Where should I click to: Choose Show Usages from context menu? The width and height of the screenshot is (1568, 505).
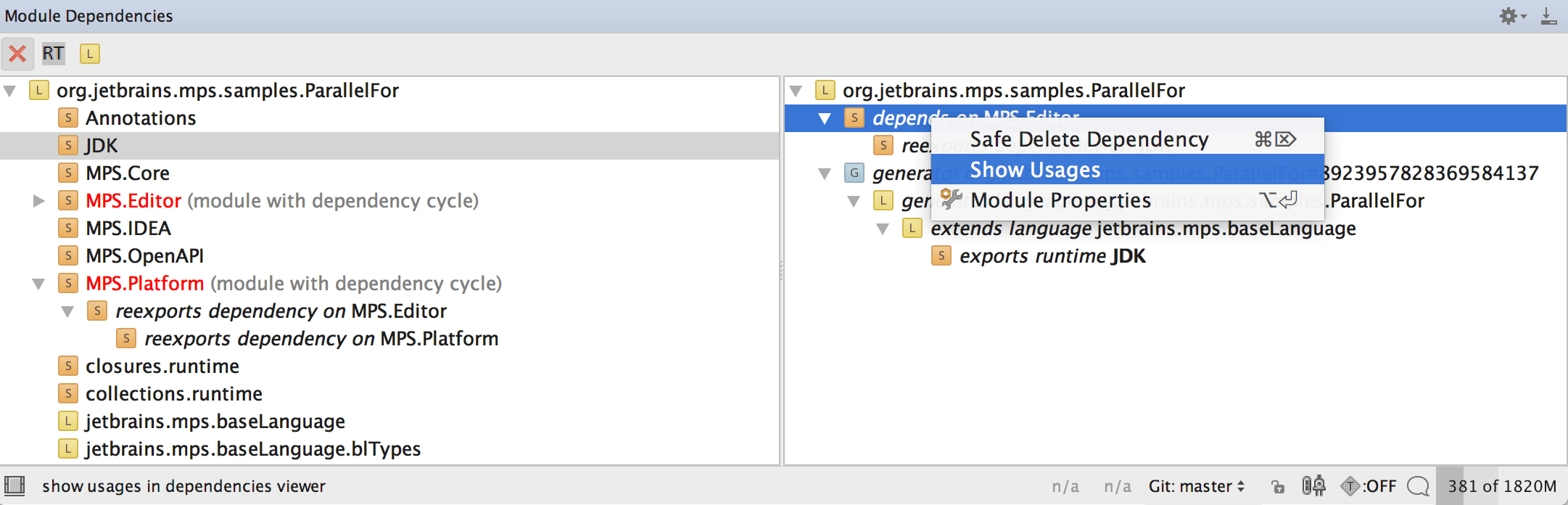click(x=1035, y=170)
